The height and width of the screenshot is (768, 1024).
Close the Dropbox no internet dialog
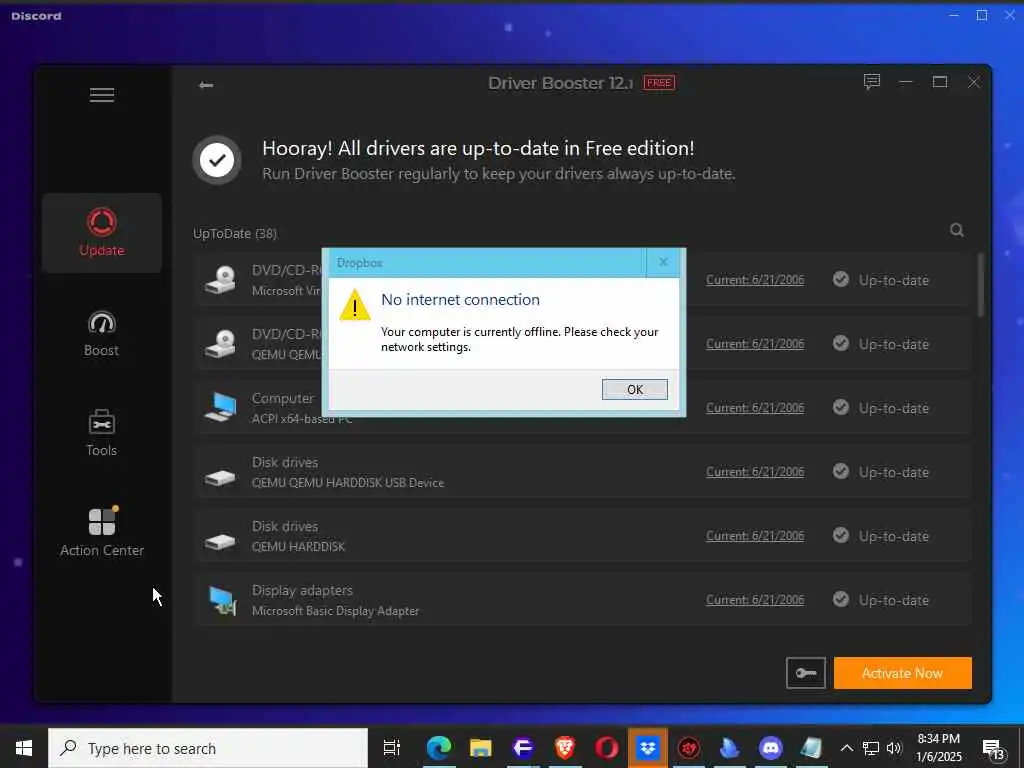click(x=663, y=263)
